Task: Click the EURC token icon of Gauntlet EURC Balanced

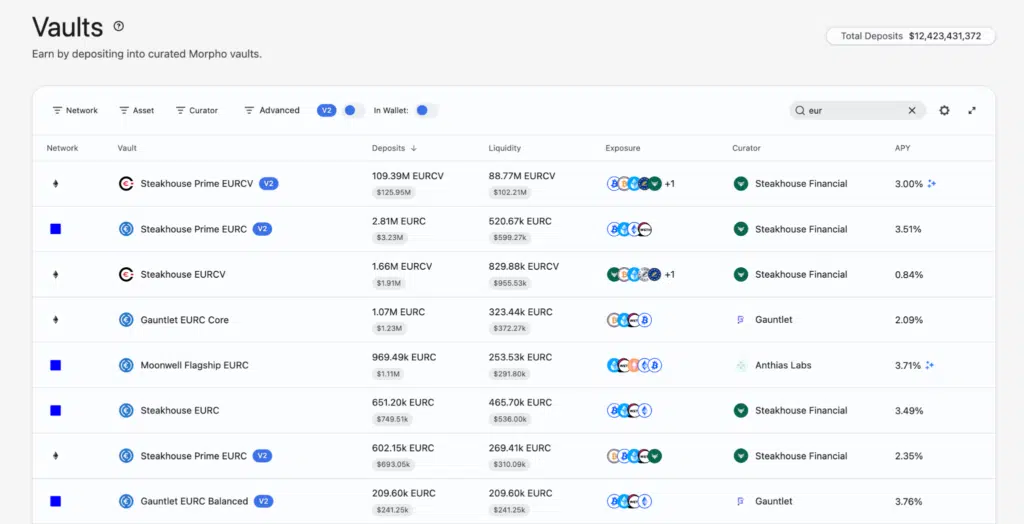Action: (126, 501)
